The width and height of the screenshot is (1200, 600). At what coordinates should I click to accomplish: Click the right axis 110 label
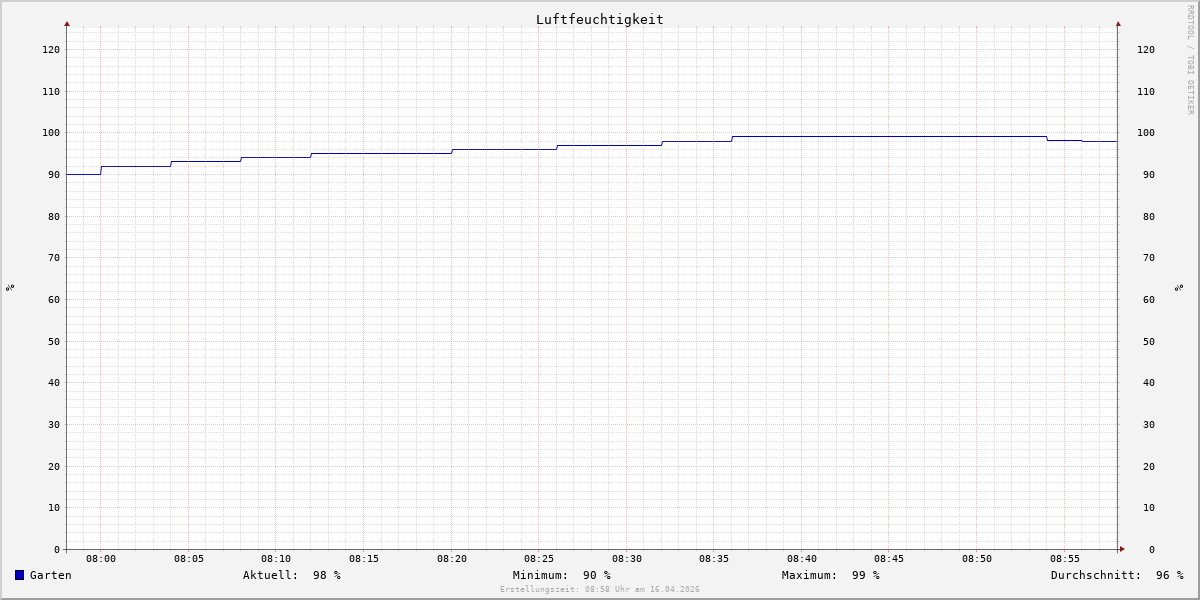tap(1146, 92)
